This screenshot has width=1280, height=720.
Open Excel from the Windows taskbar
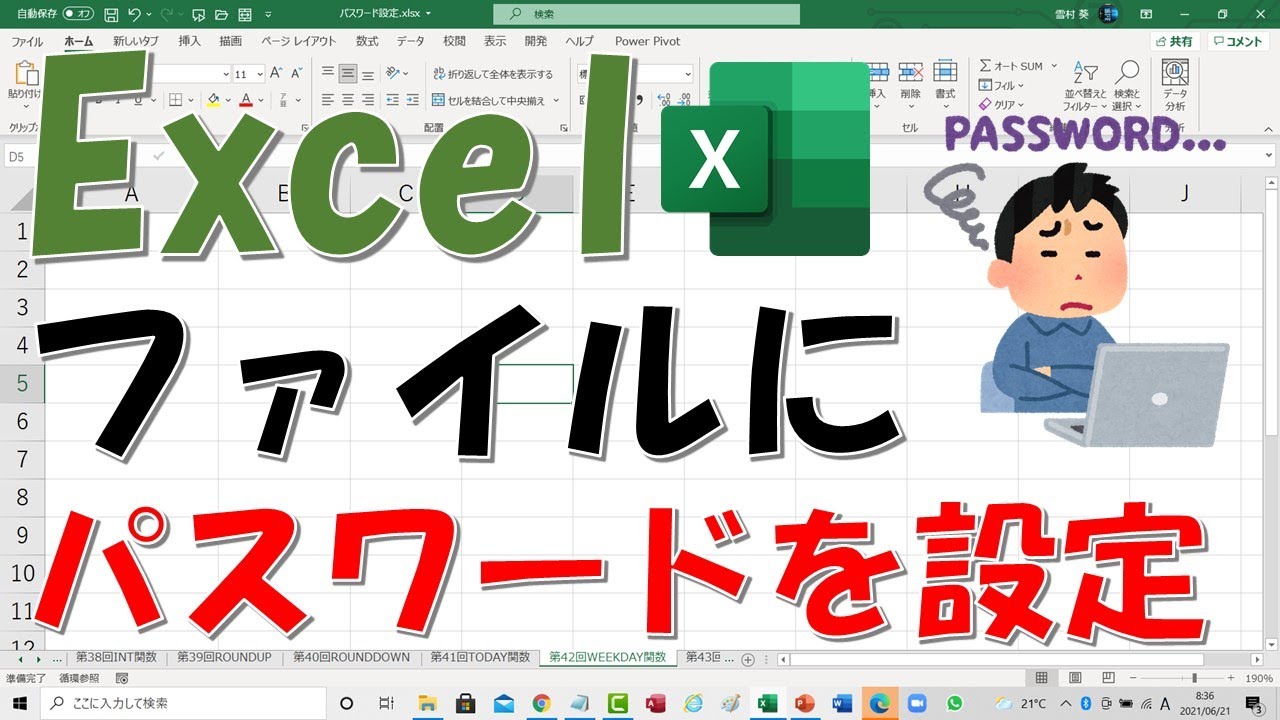coord(768,703)
